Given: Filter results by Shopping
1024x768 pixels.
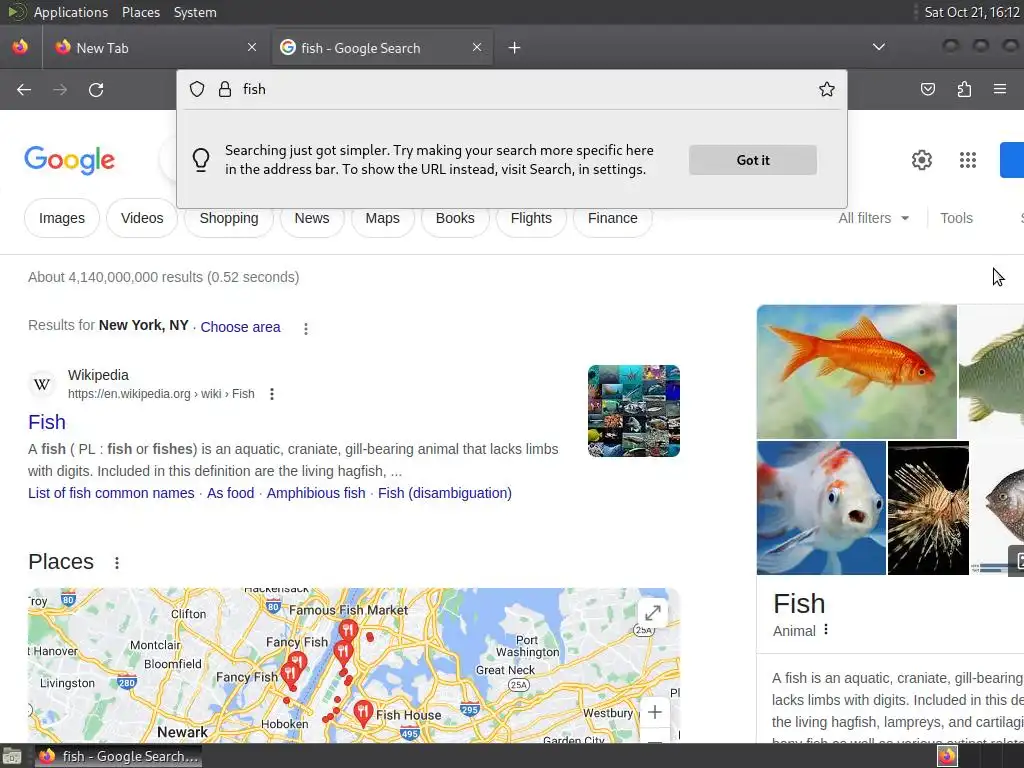Looking at the screenshot, I should pos(229,218).
